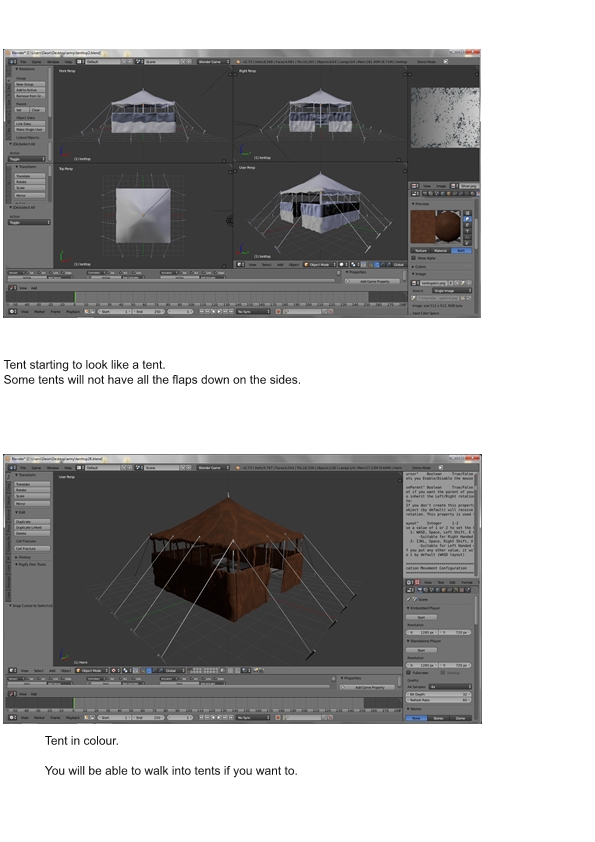Viewport: 595px width, 842px height.
Task: Open Object Mode dropdown in white-tent window
Action: tap(320, 264)
